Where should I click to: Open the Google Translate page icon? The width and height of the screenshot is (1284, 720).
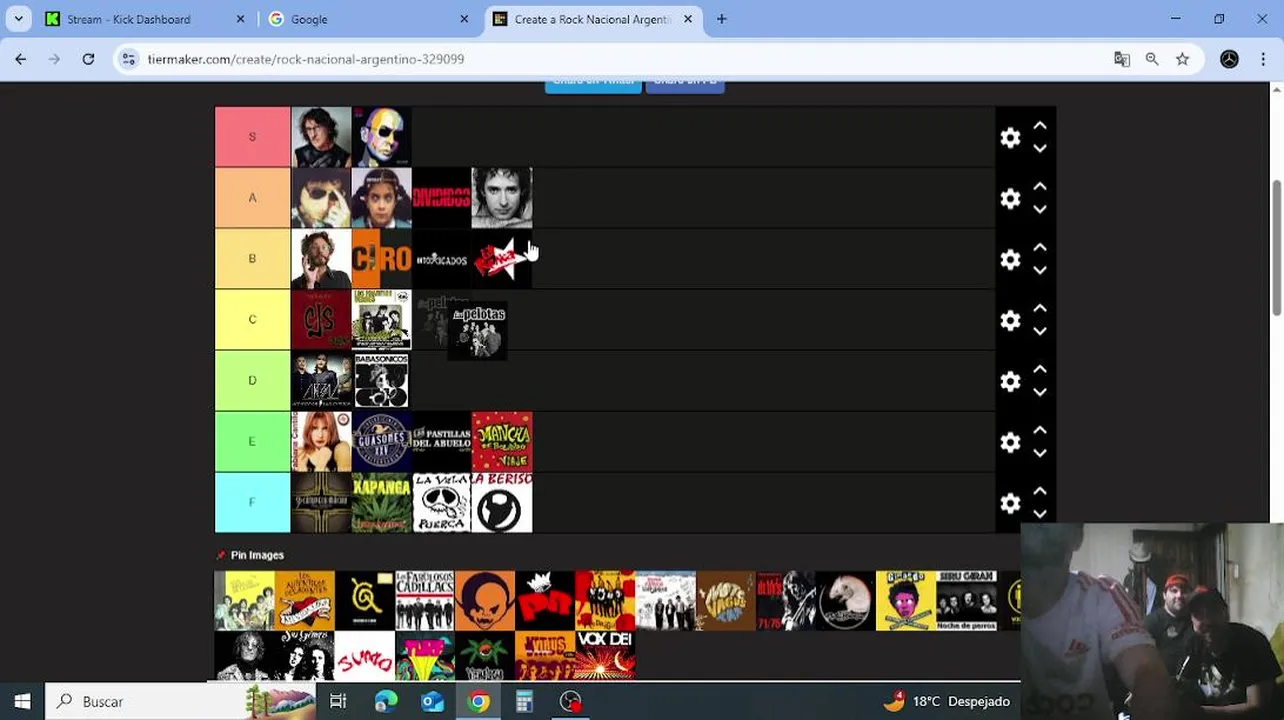(1122, 59)
